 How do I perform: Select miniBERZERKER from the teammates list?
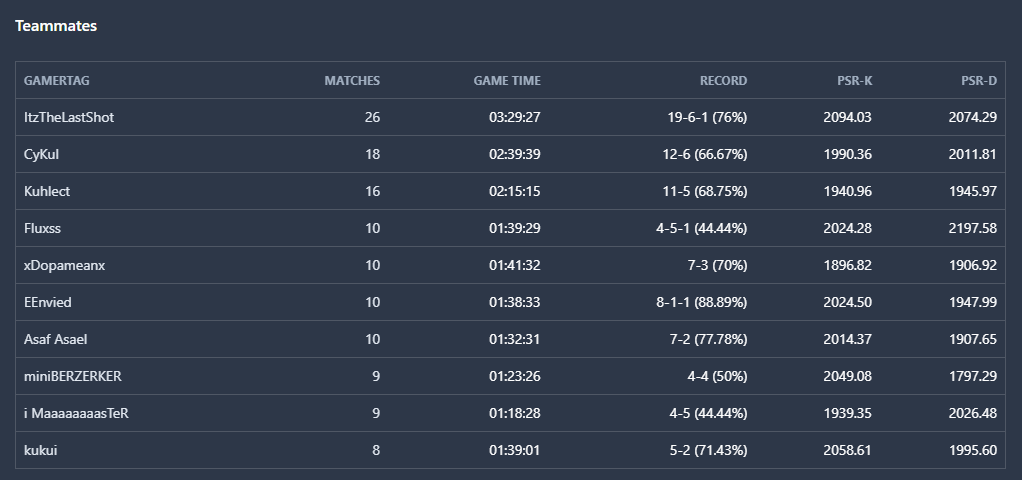(73, 376)
